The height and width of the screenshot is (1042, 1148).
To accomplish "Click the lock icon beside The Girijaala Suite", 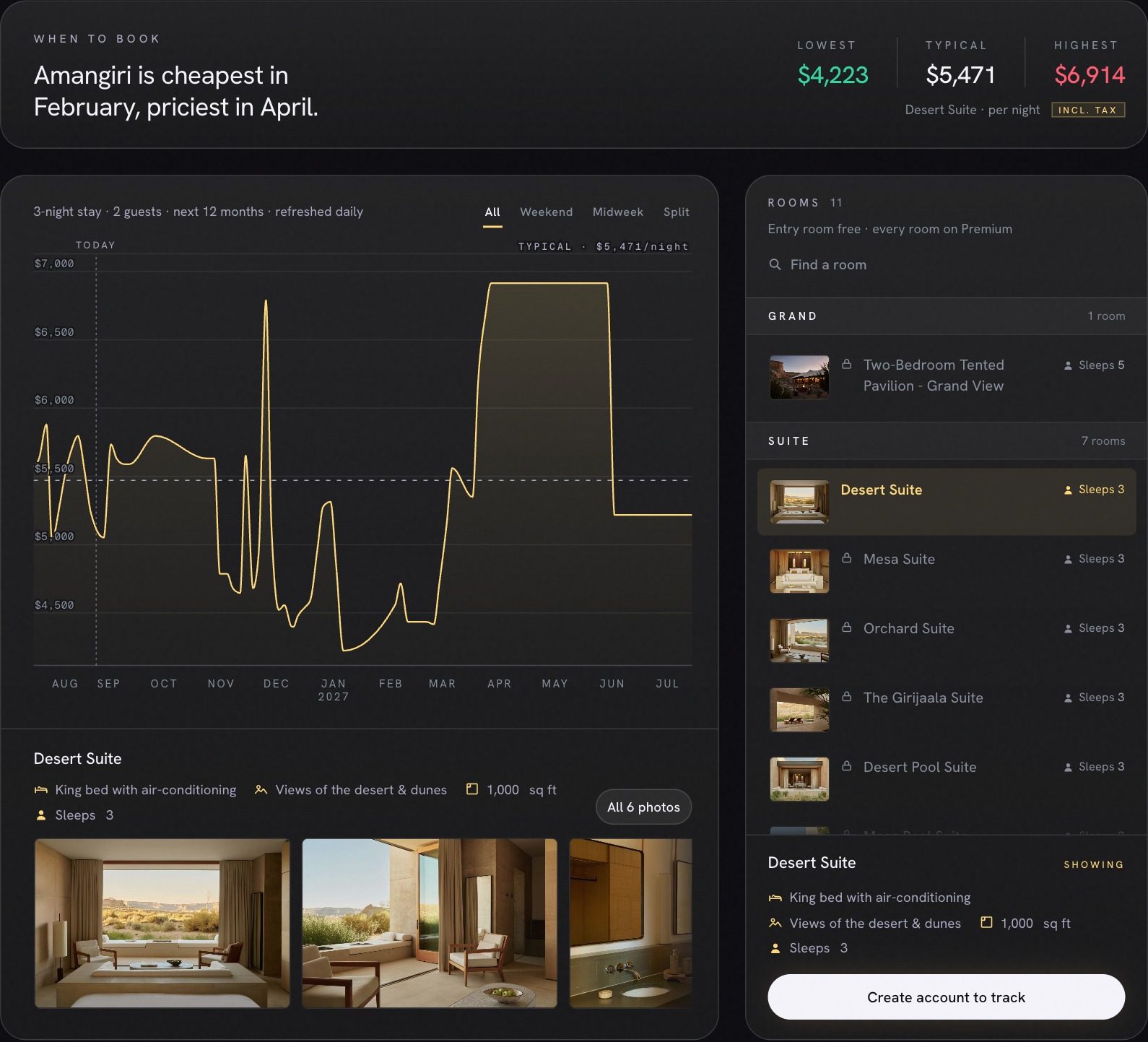I will [x=847, y=697].
